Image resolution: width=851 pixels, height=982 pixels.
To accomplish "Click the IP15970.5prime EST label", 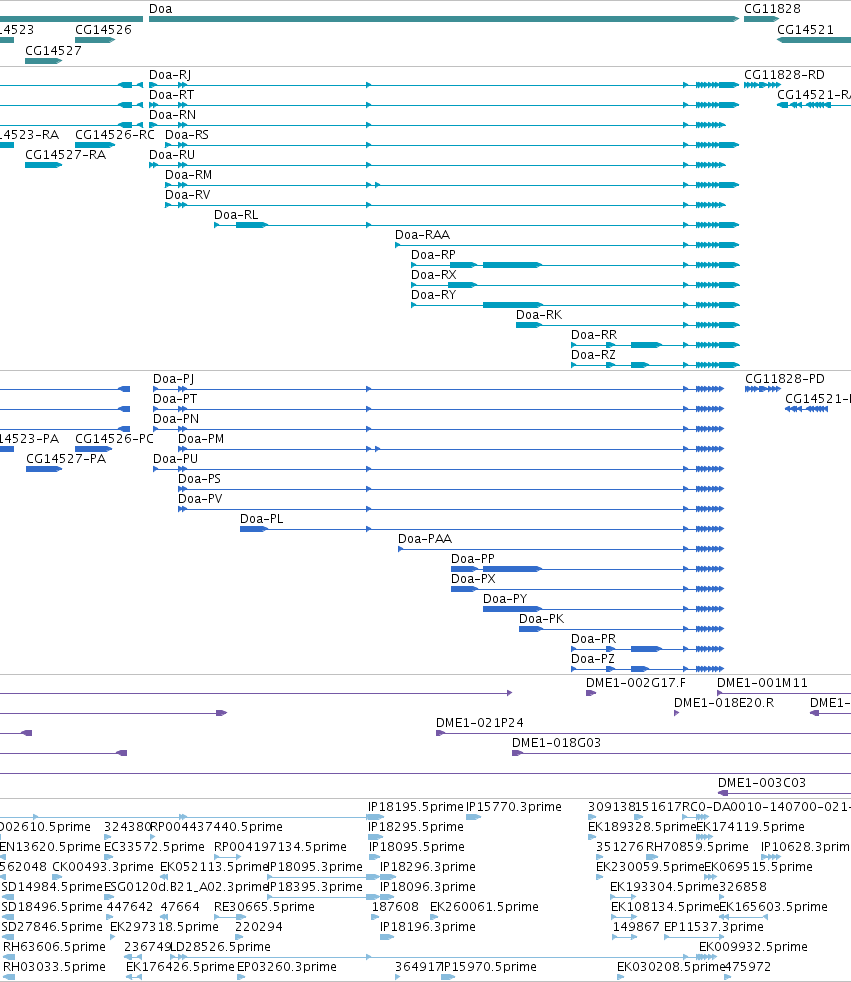I will [x=489, y=968].
